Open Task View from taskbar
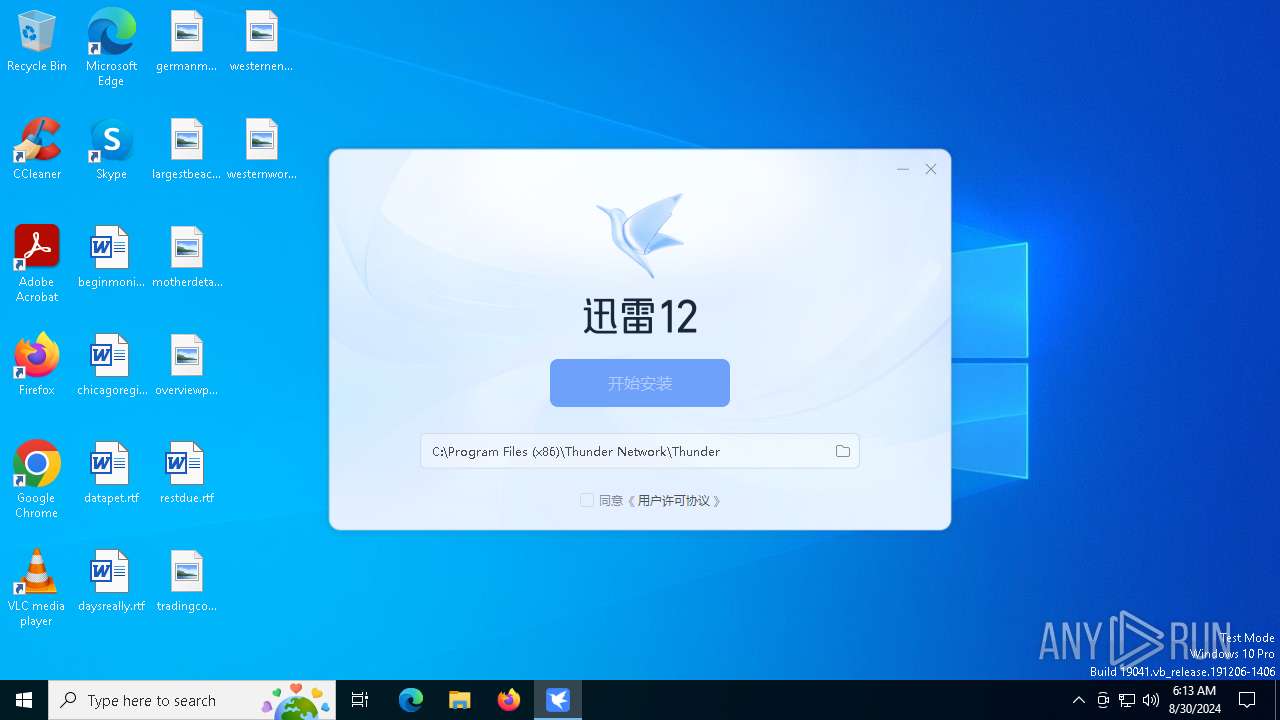 [360, 700]
